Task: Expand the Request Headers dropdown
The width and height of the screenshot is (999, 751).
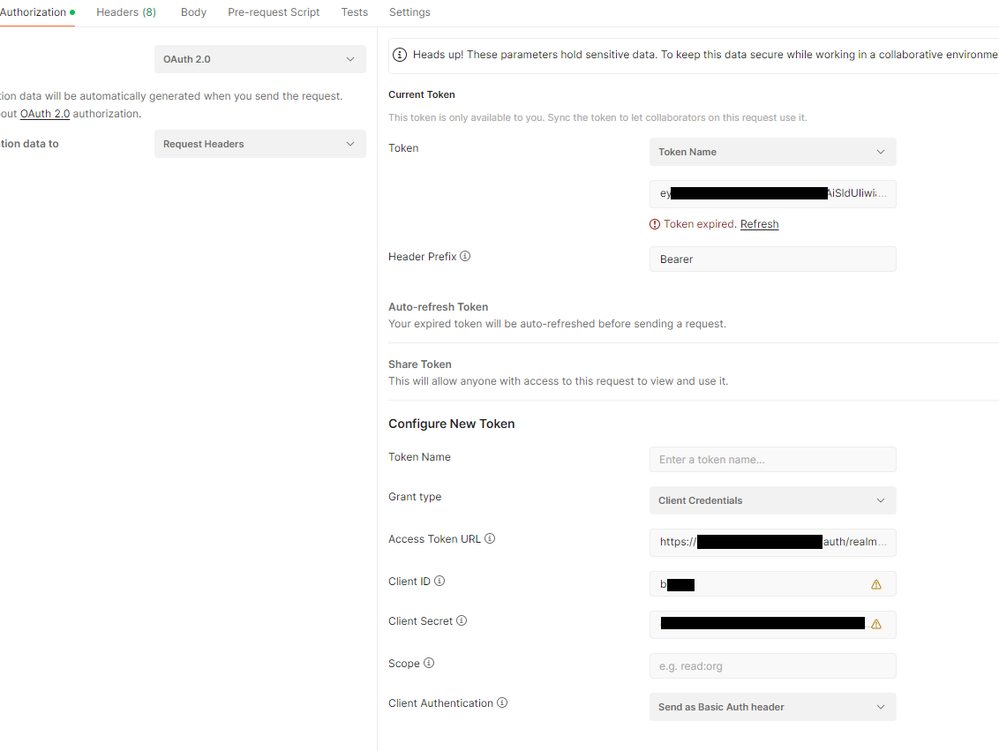Action: (259, 144)
